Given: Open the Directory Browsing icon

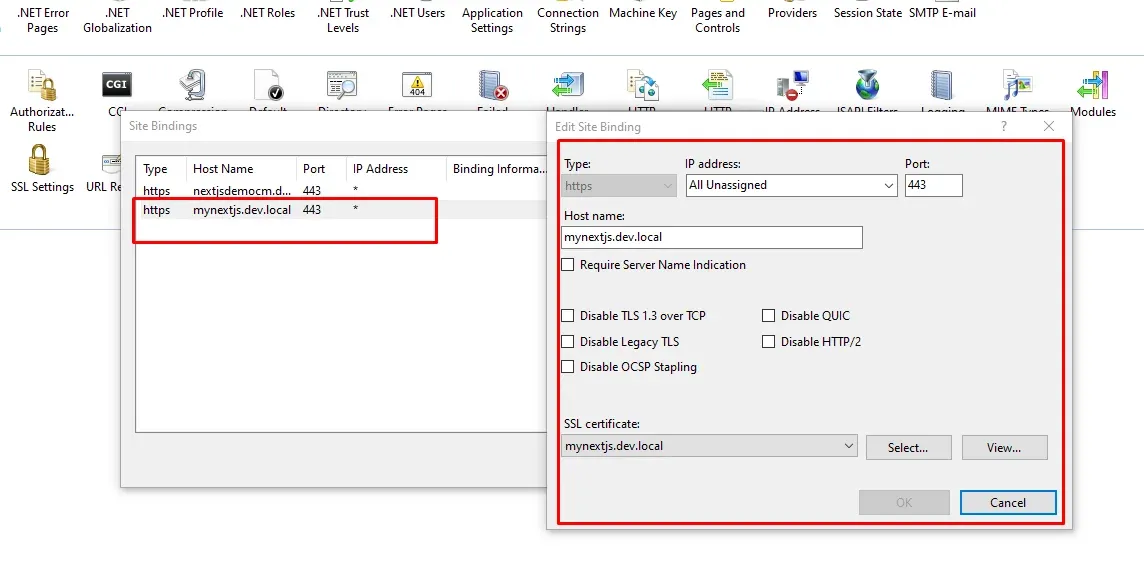Looking at the screenshot, I should pyautogui.click(x=342, y=85).
